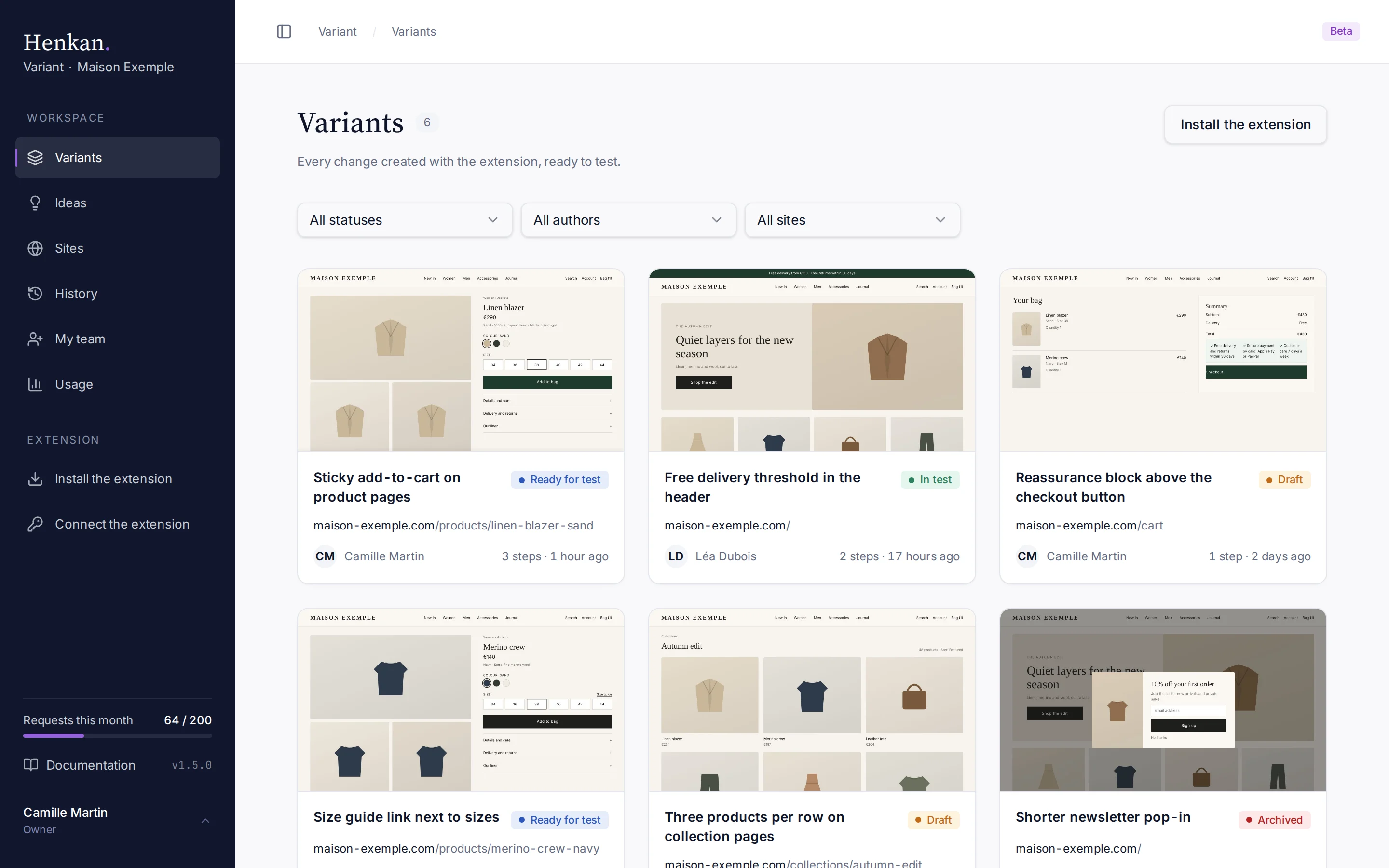1389x868 pixels.
Task: Click the Documentation book icon
Action: [30, 765]
